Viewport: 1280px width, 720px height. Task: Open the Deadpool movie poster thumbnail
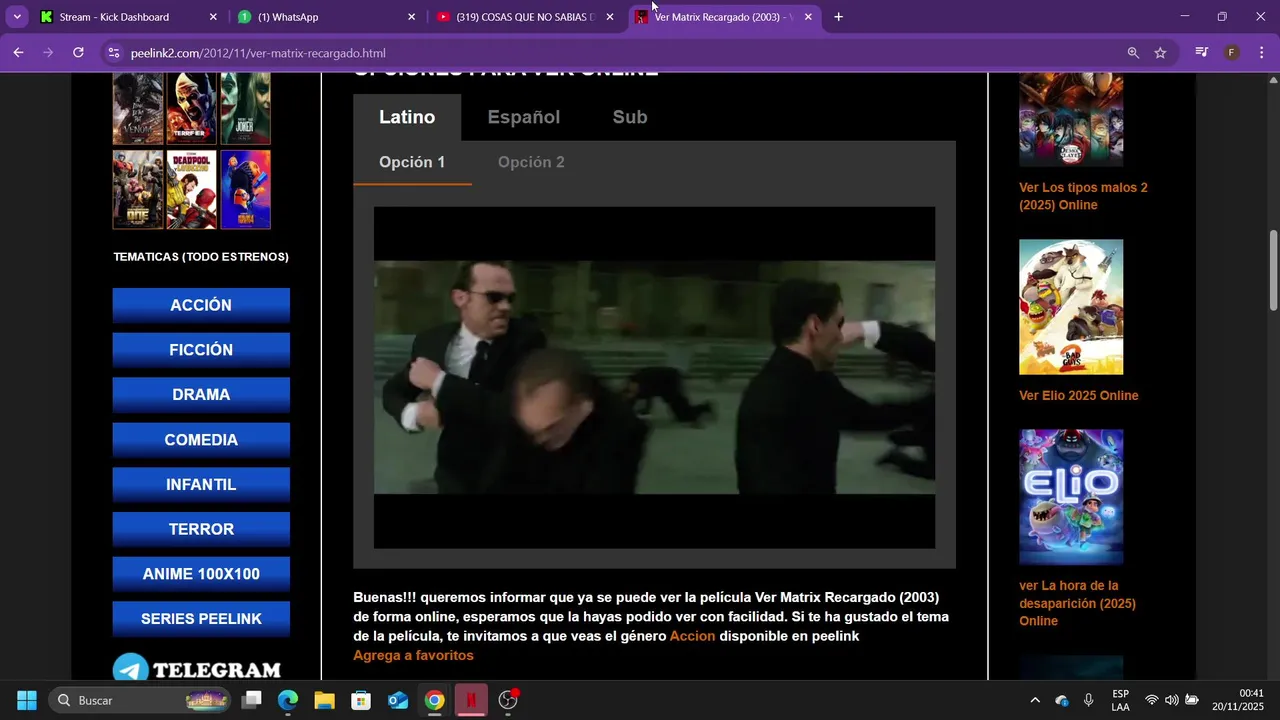pyautogui.click(x=191, y=190)
